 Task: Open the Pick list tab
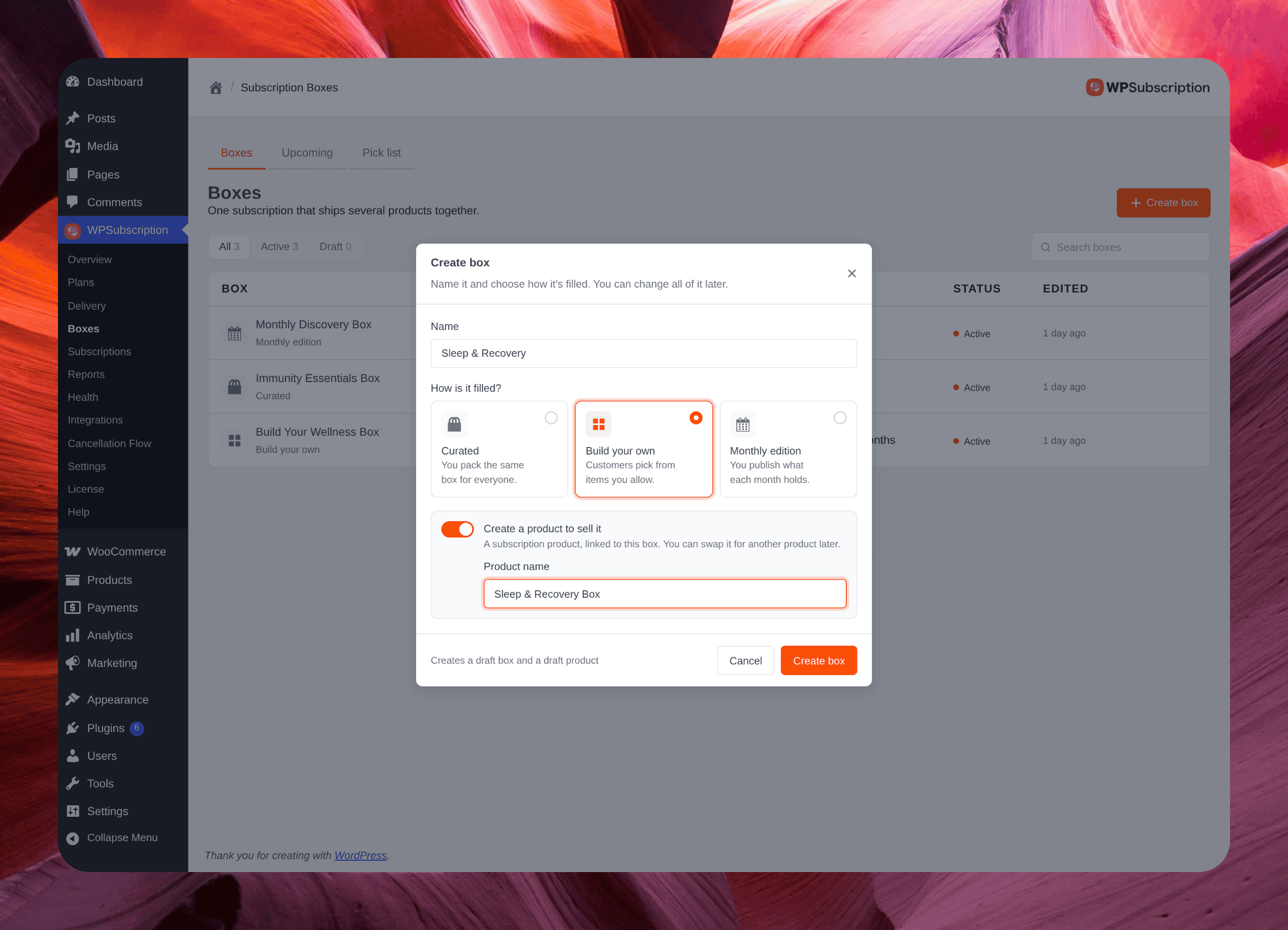(382, 153)
